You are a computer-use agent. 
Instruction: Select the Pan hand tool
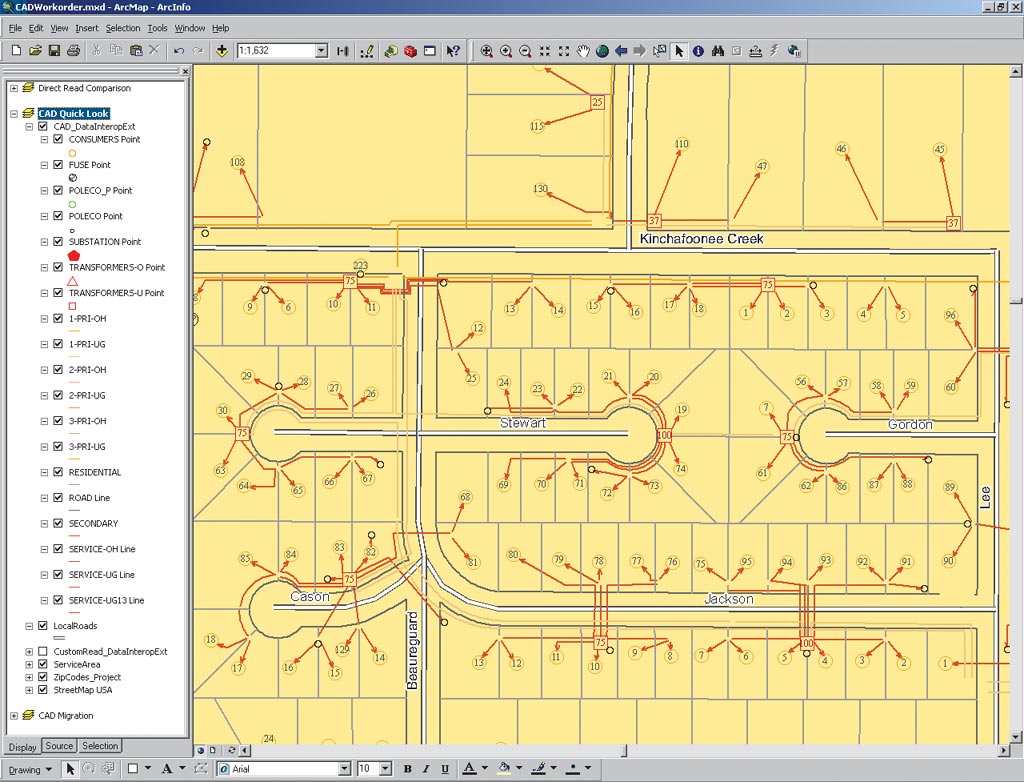coord(583,51)
